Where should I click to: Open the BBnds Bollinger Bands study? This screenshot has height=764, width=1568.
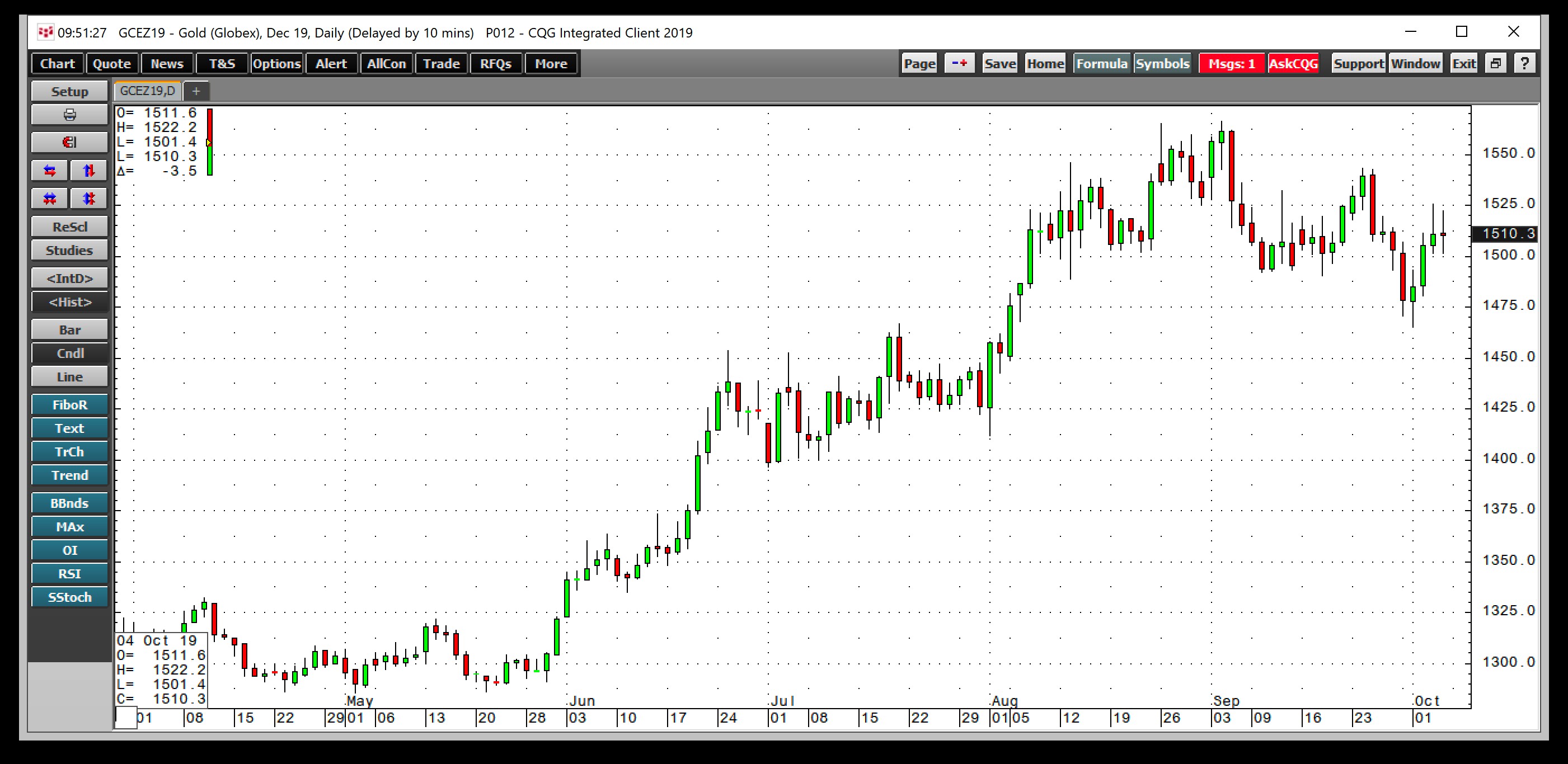[69, 503]
